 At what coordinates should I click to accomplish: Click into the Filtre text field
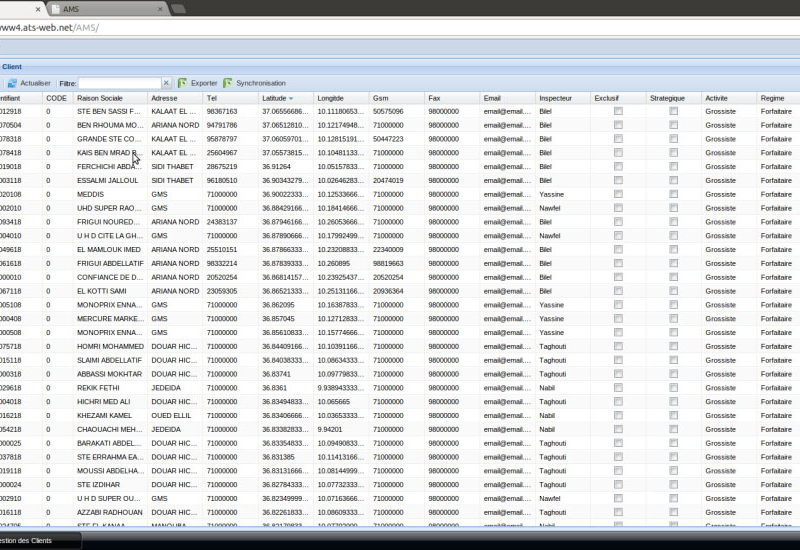coord(119,83)
